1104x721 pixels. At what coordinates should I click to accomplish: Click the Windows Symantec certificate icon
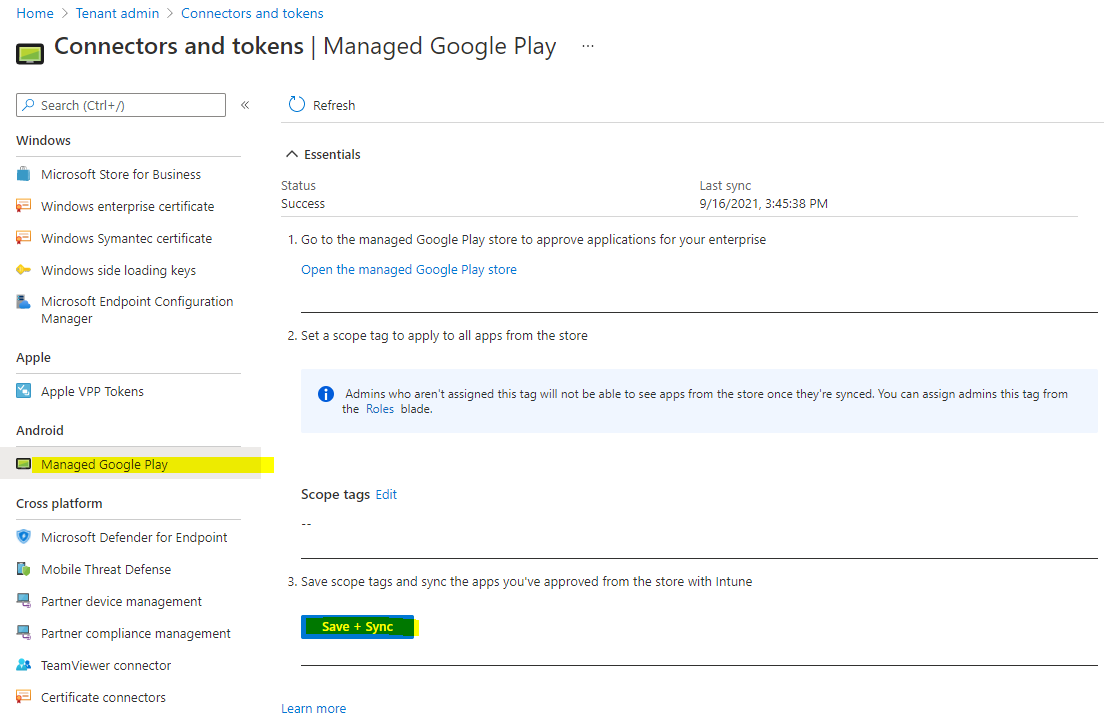[x=23, y=237]
